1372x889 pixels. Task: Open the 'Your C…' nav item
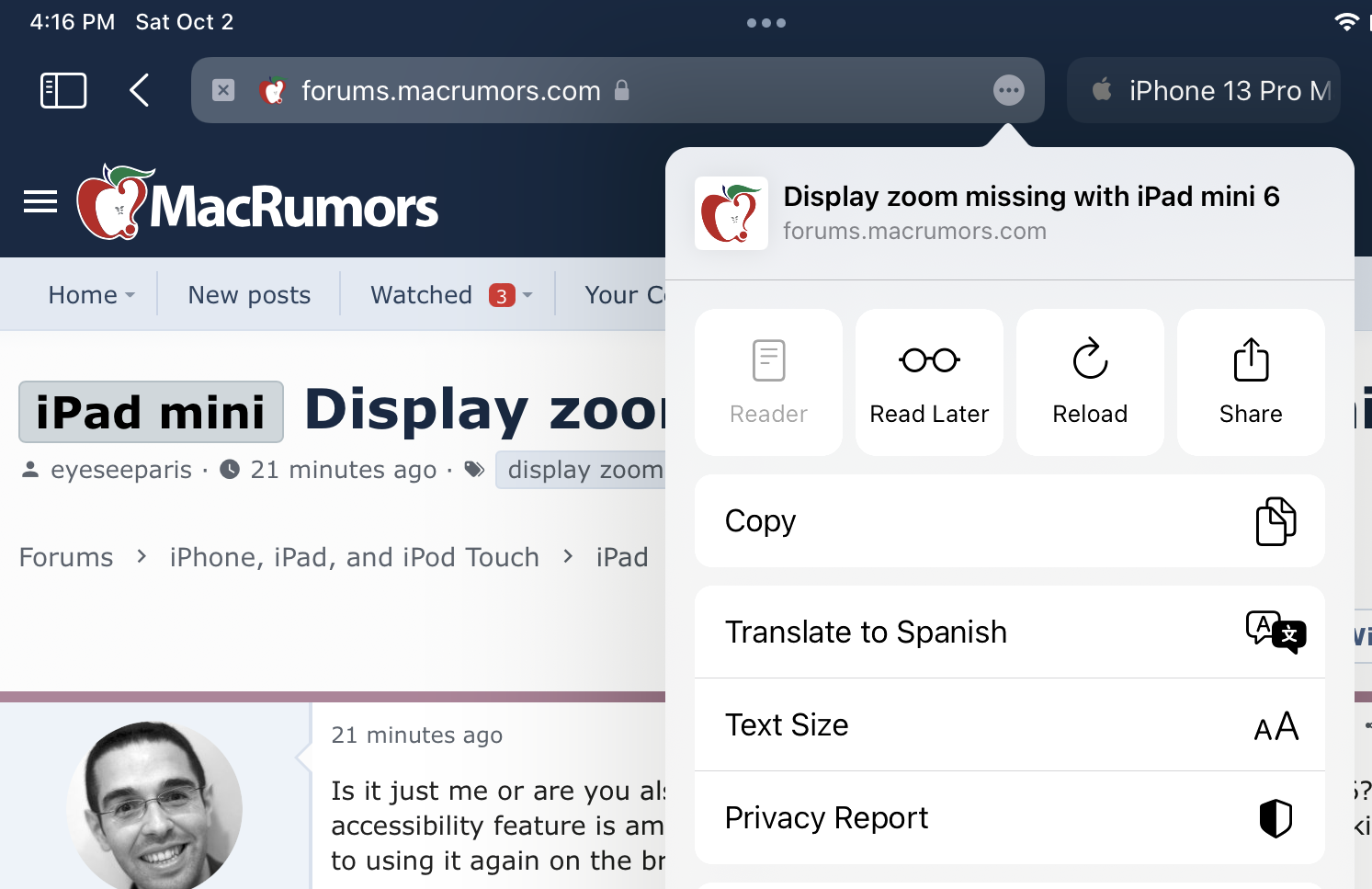coord(625,295)
